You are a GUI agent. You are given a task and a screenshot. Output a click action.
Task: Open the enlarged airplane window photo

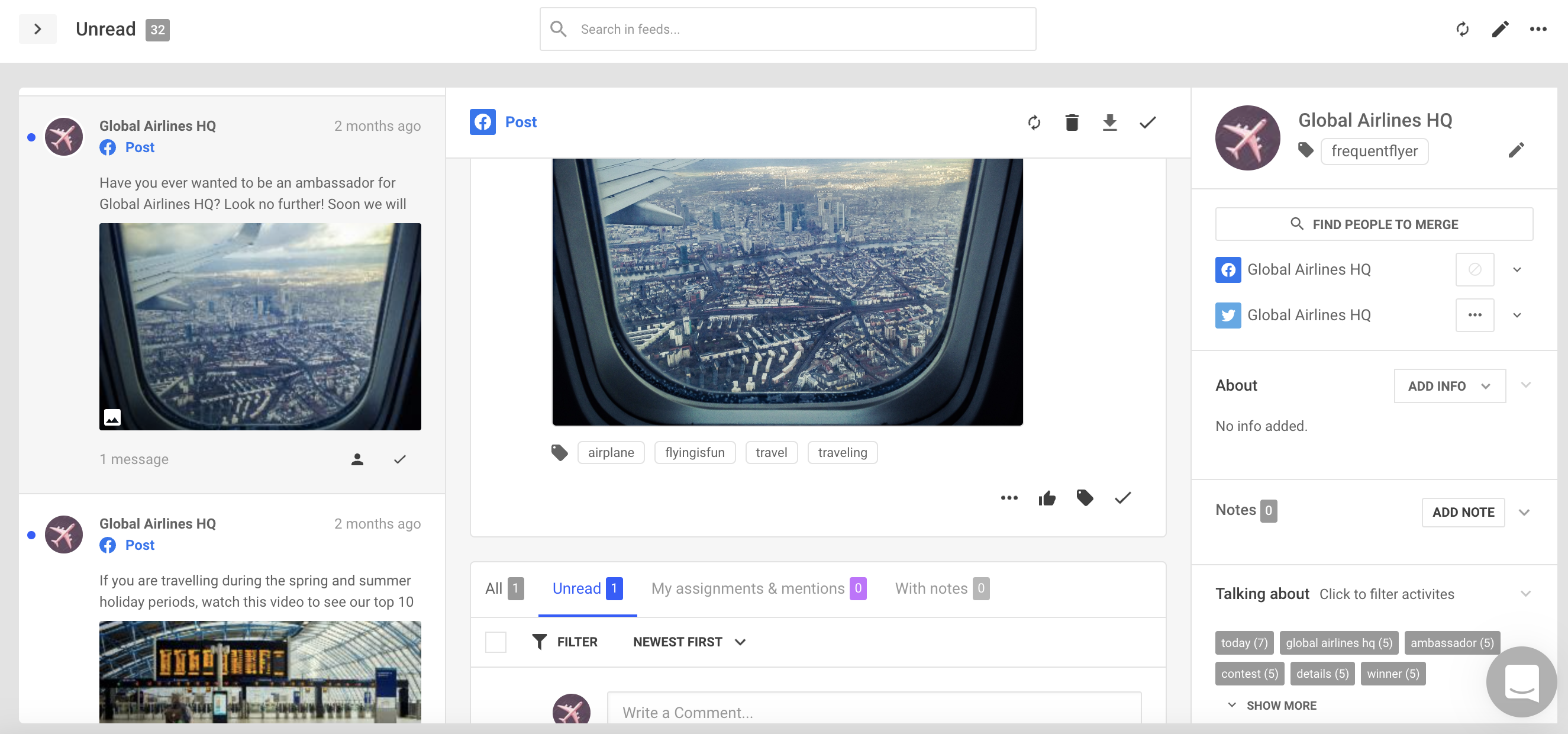787,292
